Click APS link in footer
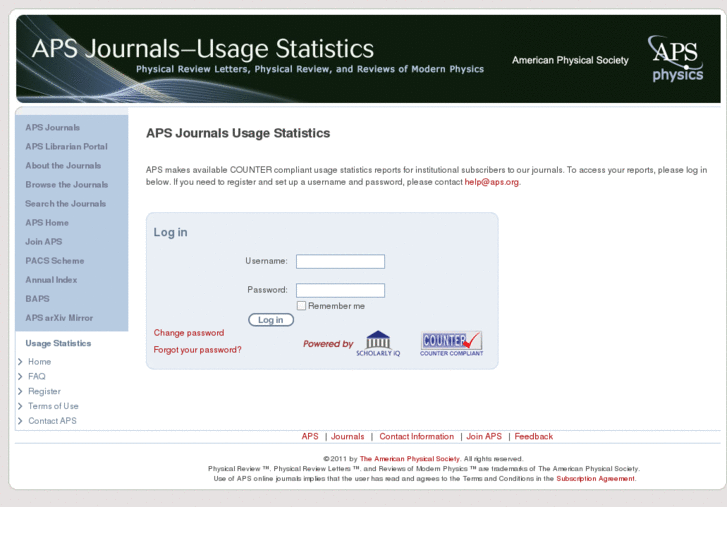The width and height of the screenshot is (727, 545). 310,436
